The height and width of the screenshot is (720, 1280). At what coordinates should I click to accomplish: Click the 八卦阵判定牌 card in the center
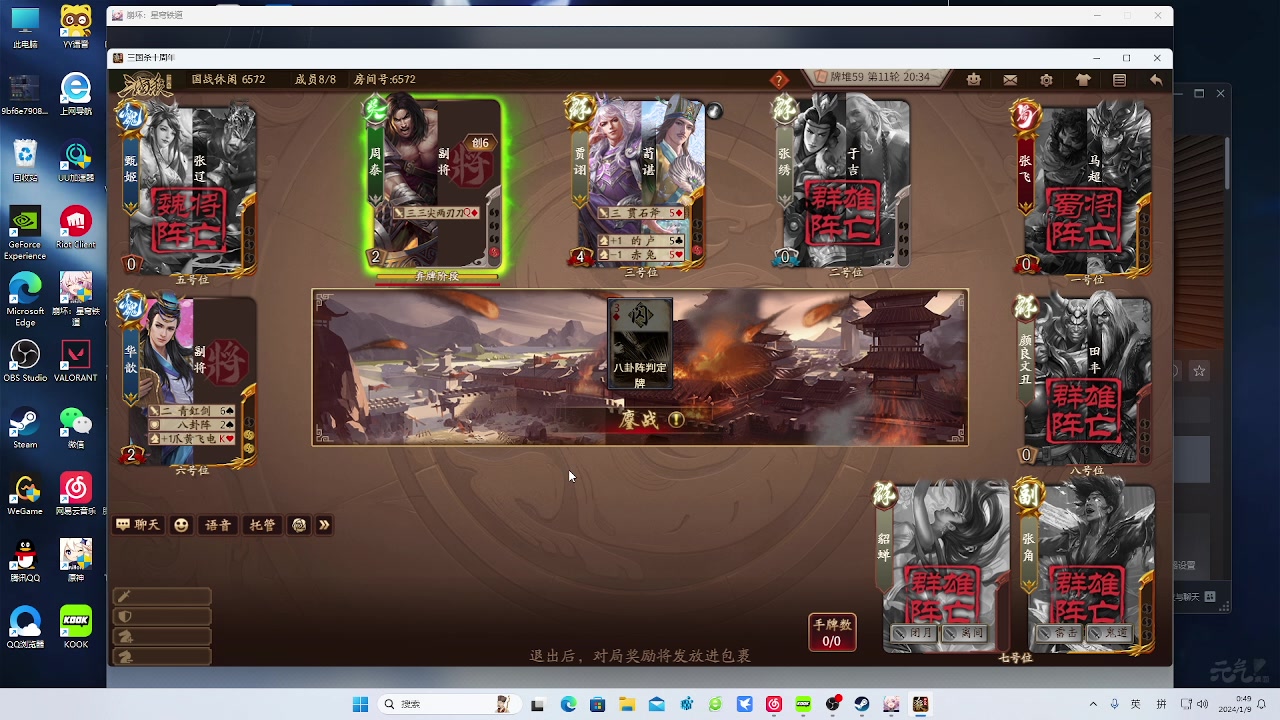click(x=640, y=345)
